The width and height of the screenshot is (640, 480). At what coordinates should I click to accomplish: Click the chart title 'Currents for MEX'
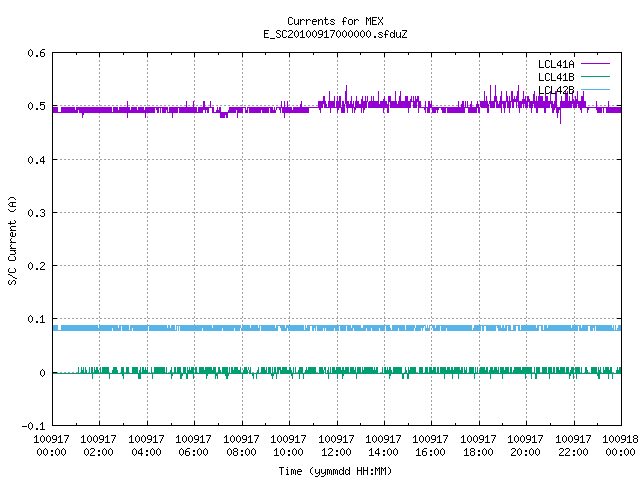(335, 21)
